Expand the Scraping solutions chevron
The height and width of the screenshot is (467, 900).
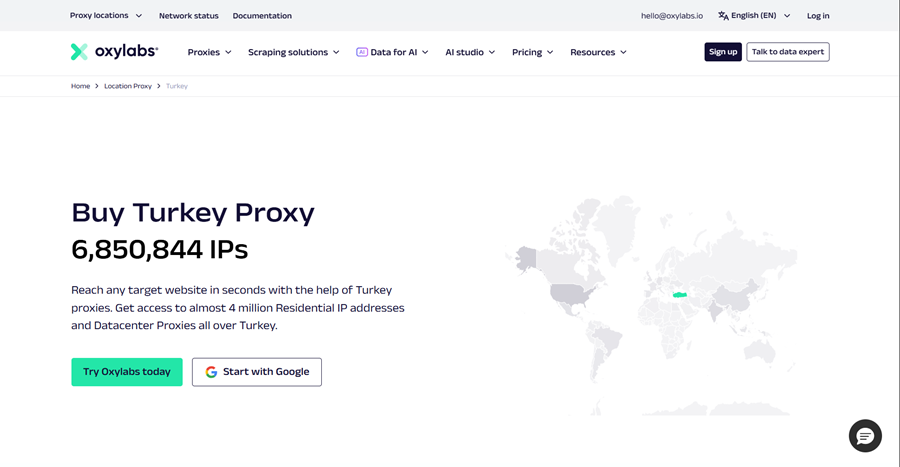[x=336, y=52]
